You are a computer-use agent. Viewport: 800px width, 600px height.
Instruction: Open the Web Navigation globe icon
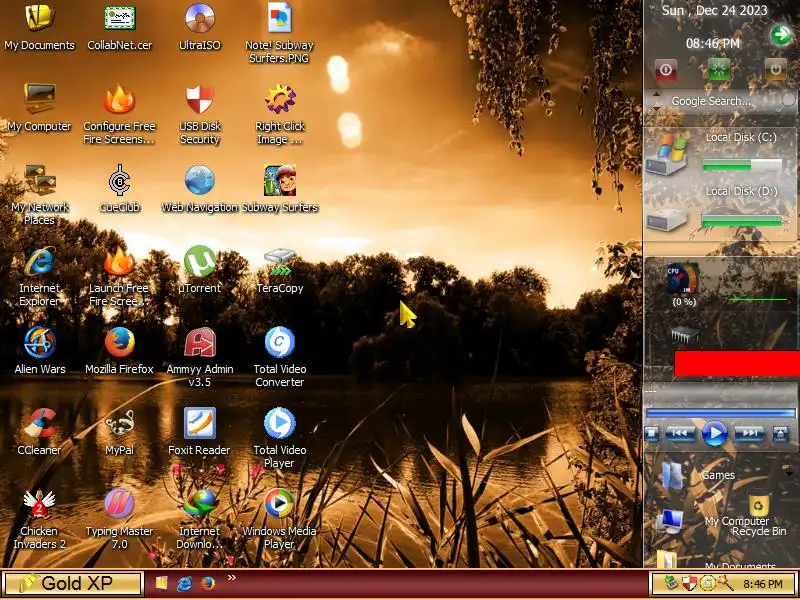(199, 189)
